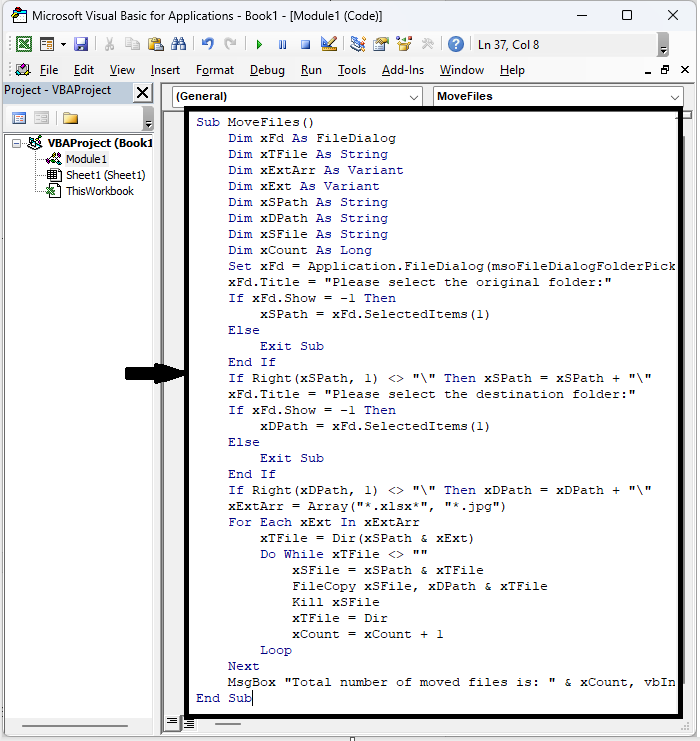Viewport: 700px width, 741px height.
Task: Click the Cut scissors icon
Action: [x=109, y=44]
